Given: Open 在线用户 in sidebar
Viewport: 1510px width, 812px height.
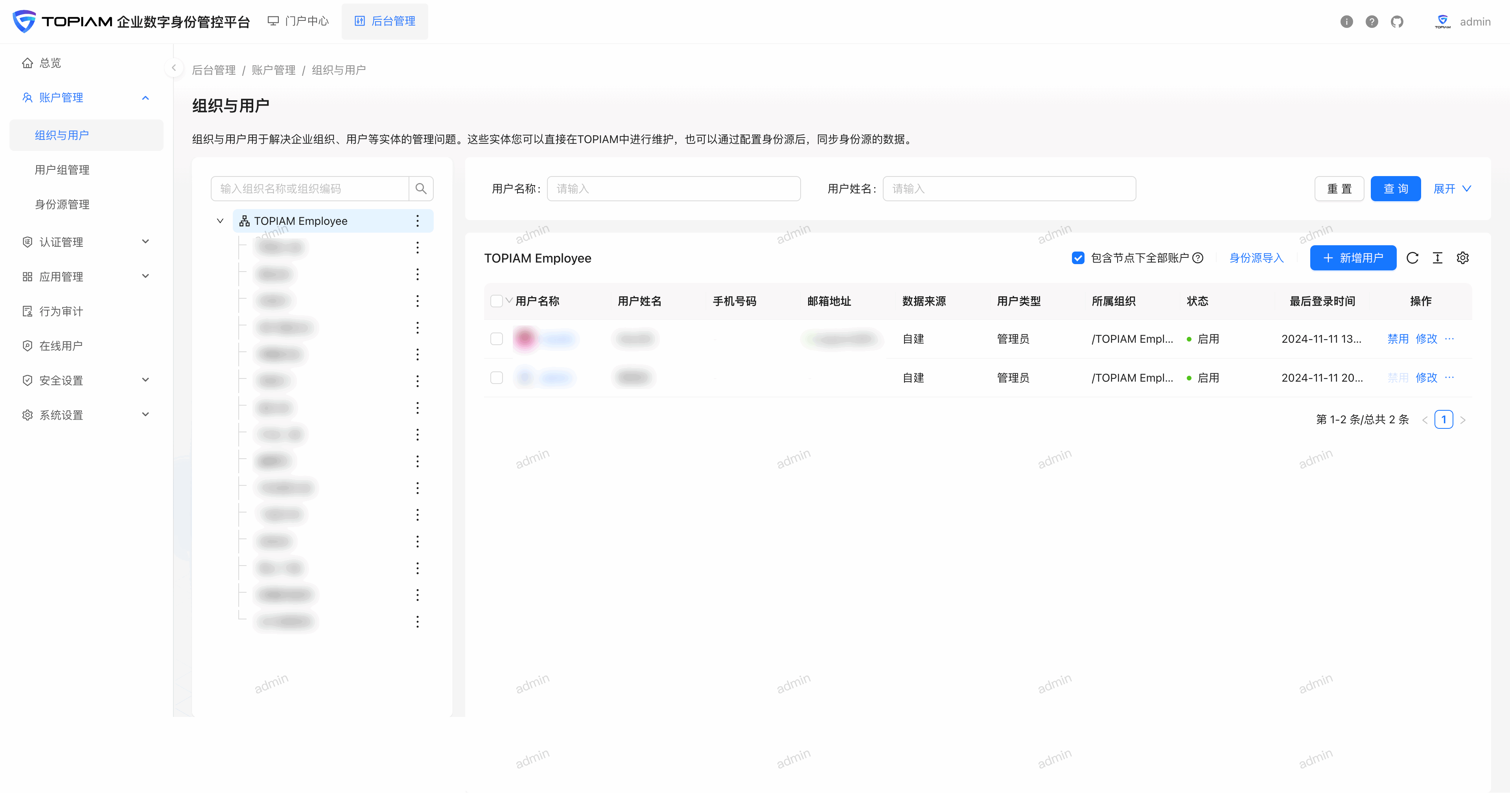Looking at the screenshot, I should (x=86, y=345).
